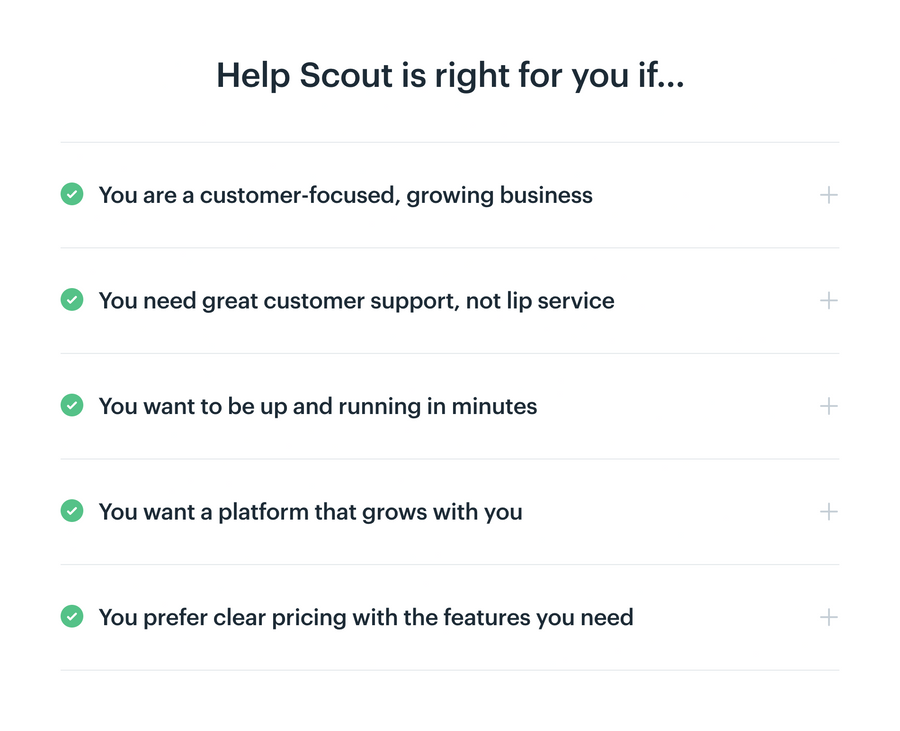Select the text 'You are a customer-focused, growing business'
Viewport: 900px width, 731px height.
[x=345, y=195]
